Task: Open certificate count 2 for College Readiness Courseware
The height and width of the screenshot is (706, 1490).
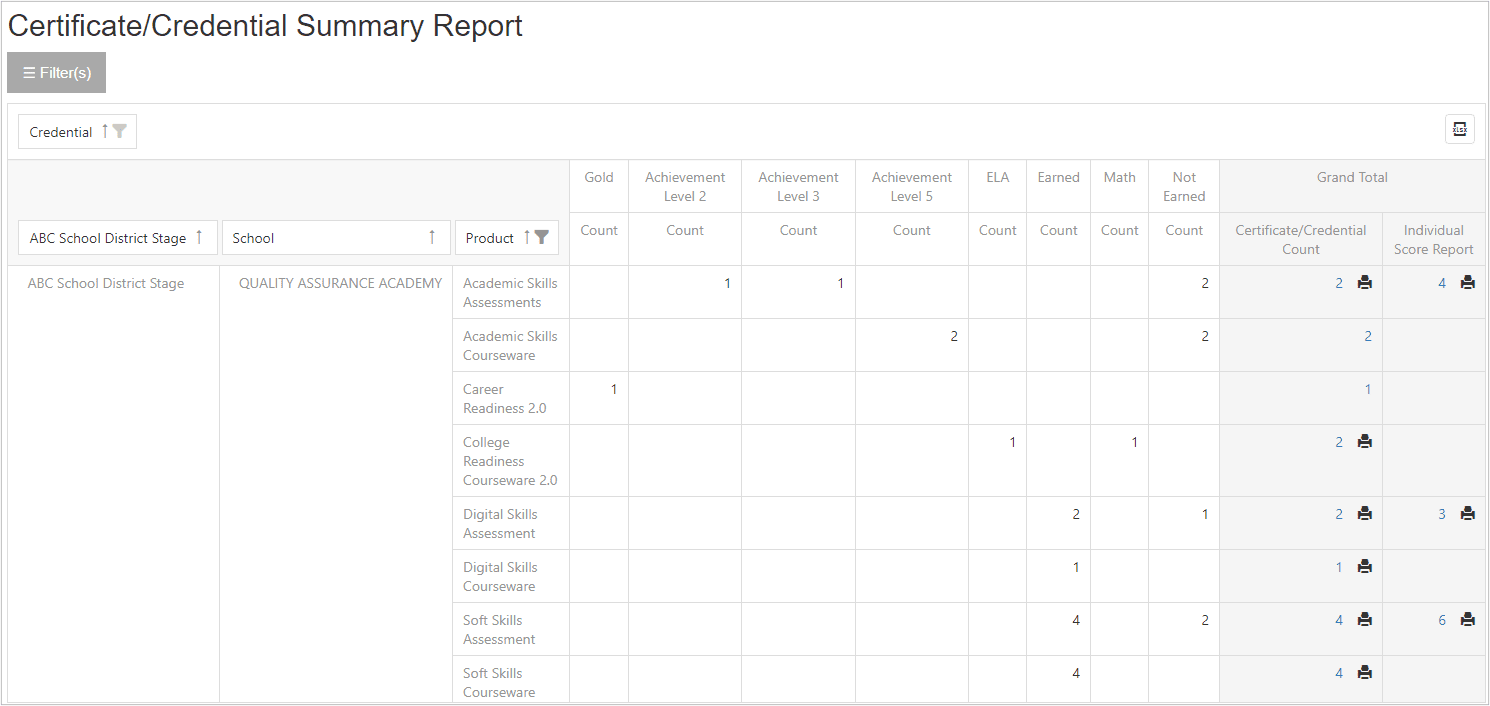Action: (1339, 442)
